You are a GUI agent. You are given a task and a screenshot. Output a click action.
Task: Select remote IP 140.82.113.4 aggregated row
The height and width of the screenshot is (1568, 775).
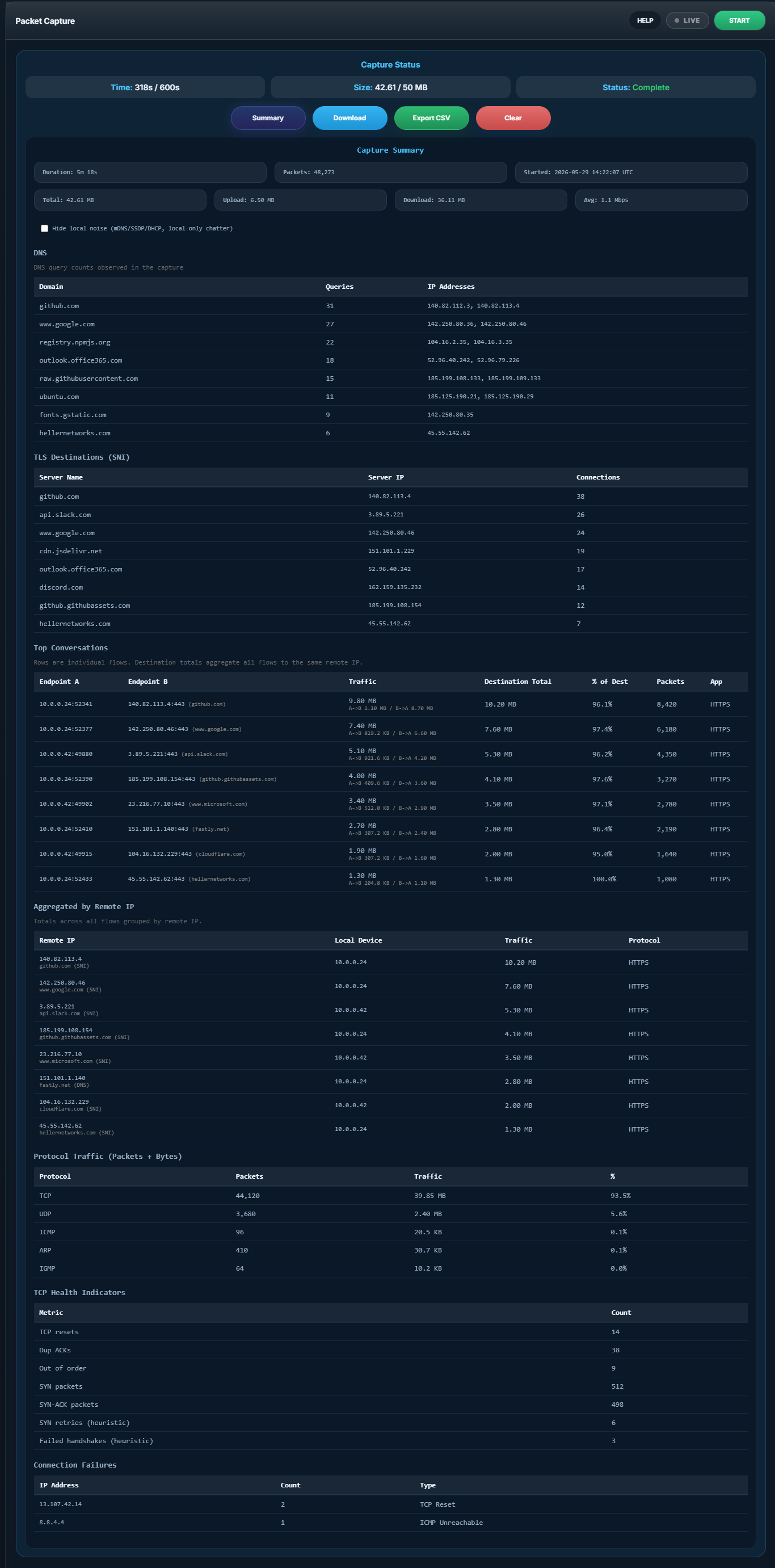pyautogui.click(x=390, y=962)
